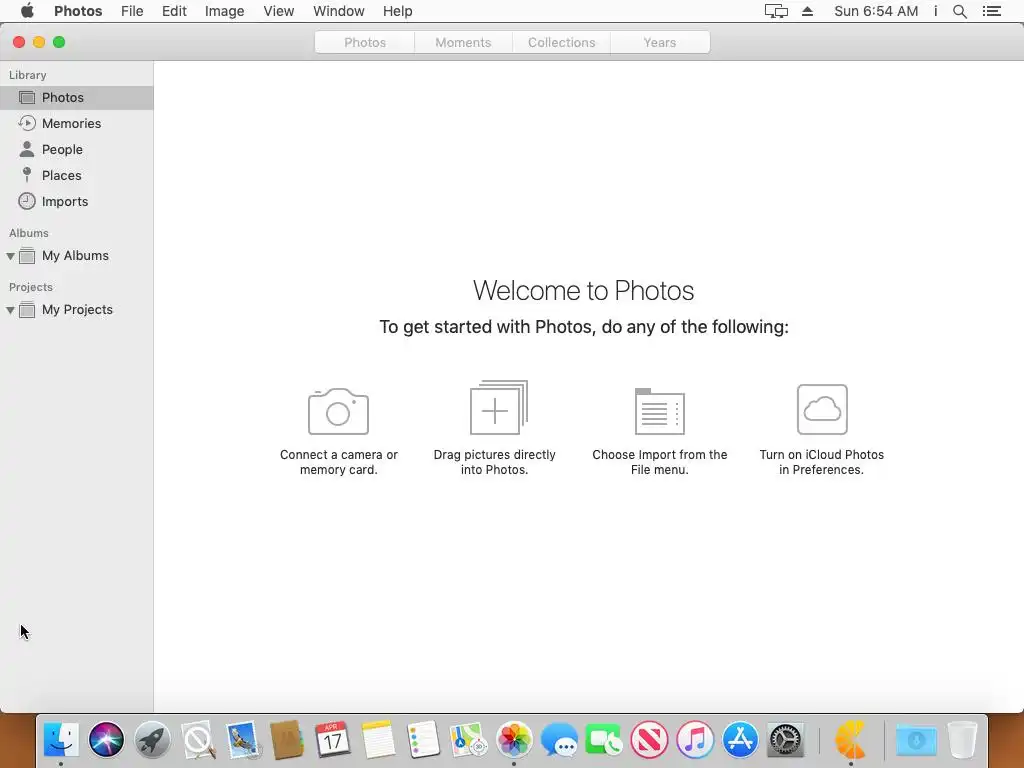Click the Safari placeholder icon in the Dock
1024x768 pixels.
[198, 740]
